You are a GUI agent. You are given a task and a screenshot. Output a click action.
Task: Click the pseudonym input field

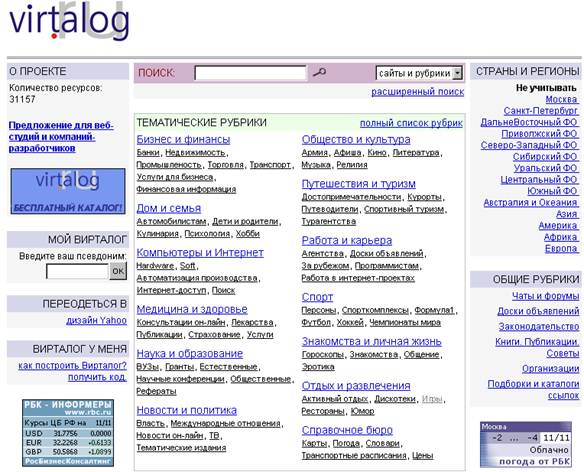77,271
